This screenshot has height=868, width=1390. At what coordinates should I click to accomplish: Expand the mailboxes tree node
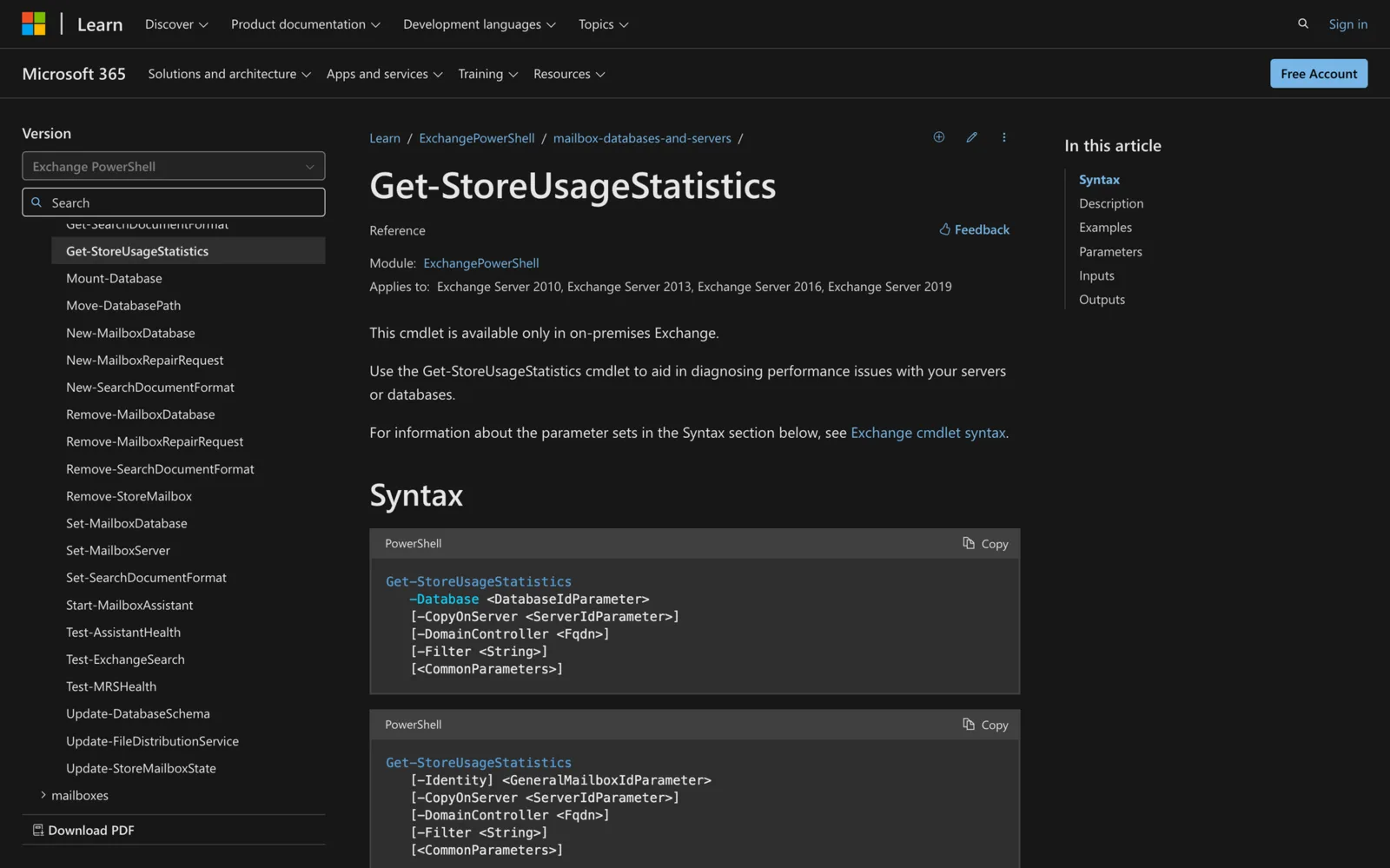click(x=43, y=795)
